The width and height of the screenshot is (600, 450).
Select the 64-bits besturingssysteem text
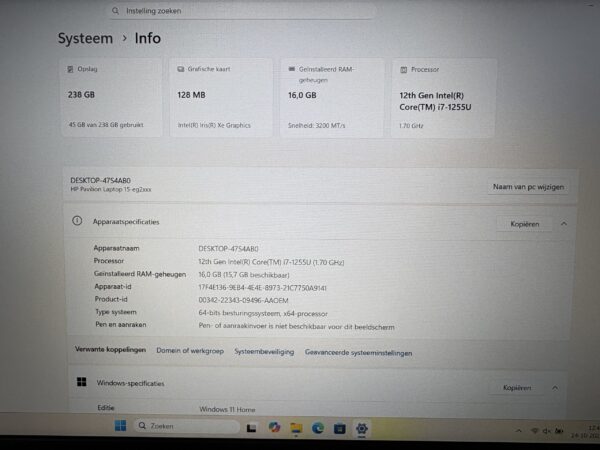coord(263,313)
